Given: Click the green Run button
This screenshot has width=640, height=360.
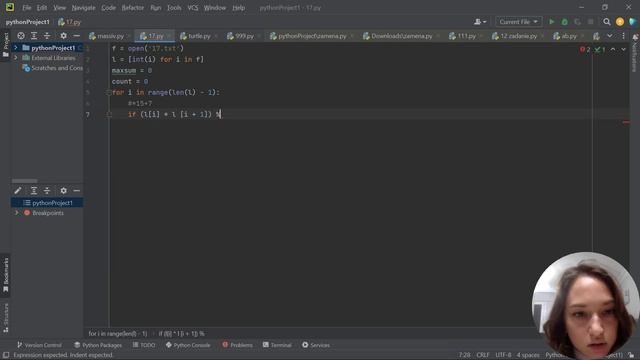Looking at the screenshot, I should (x=551, y=22).
